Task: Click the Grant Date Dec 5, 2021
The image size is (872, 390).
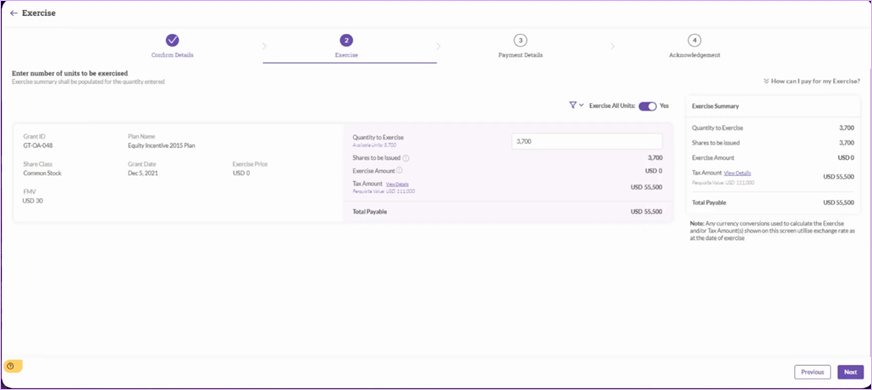Action: 142,173
